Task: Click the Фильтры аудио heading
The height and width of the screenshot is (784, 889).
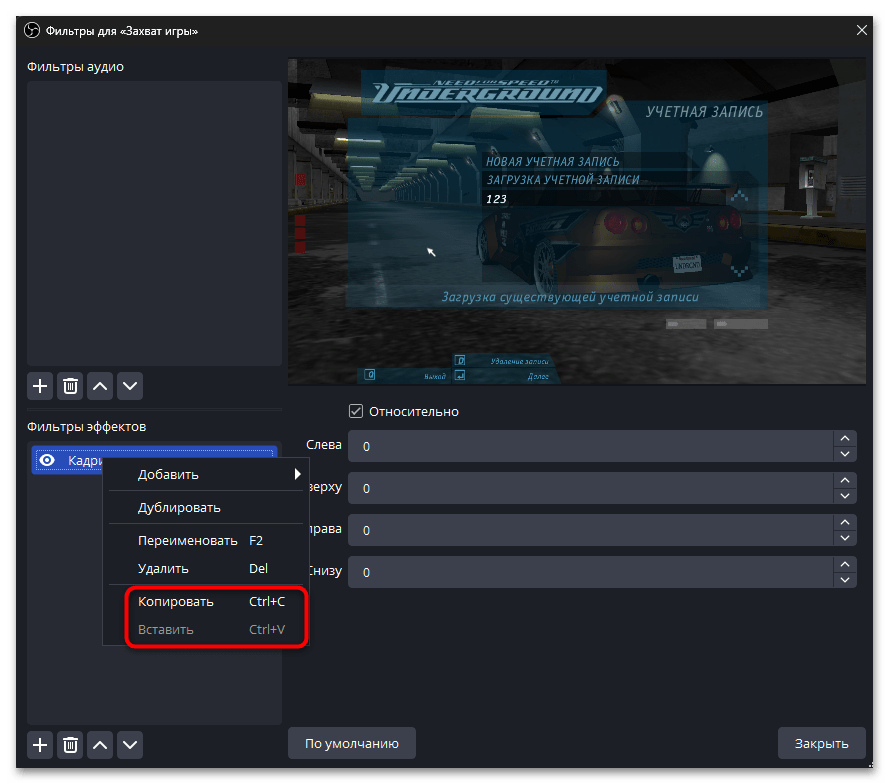Action: (x=75, y=67)
